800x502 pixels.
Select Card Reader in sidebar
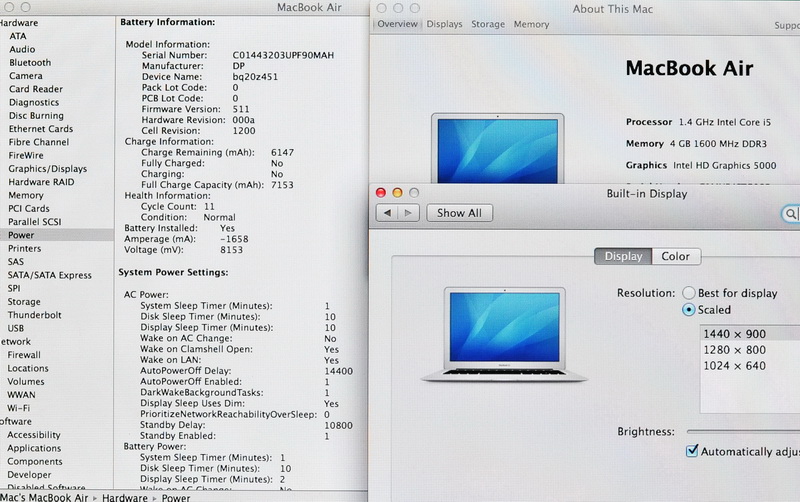pyautogui.click(x=36, y=89)
